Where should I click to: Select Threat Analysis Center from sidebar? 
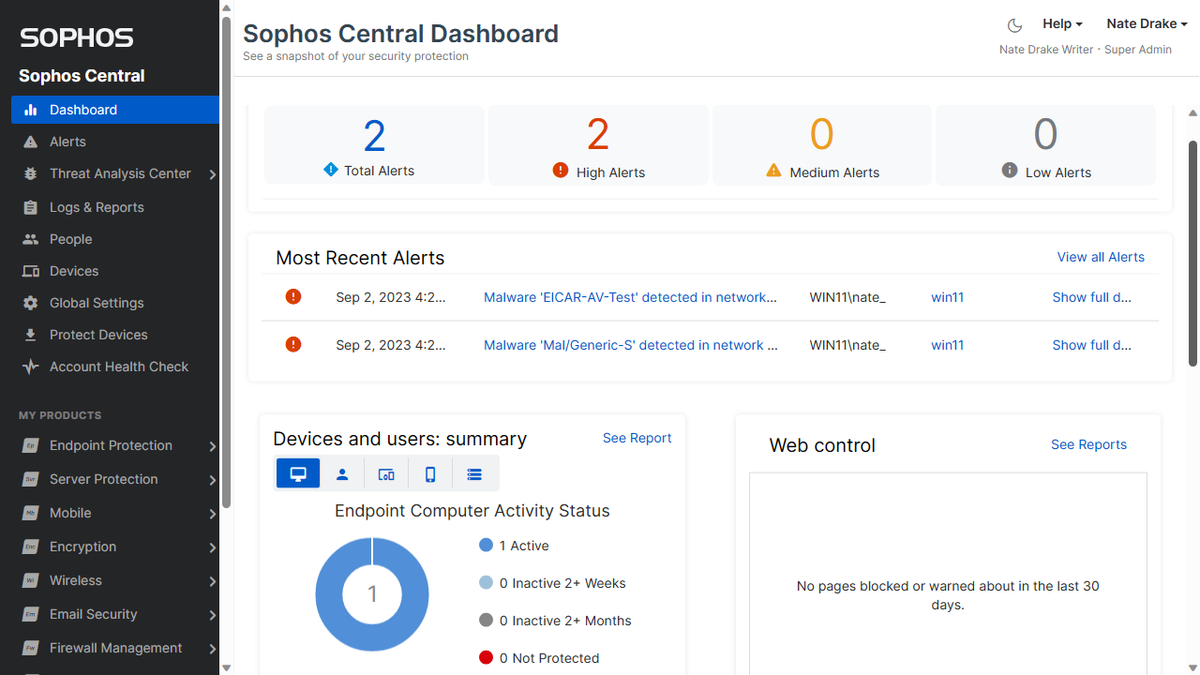(119, 173)
